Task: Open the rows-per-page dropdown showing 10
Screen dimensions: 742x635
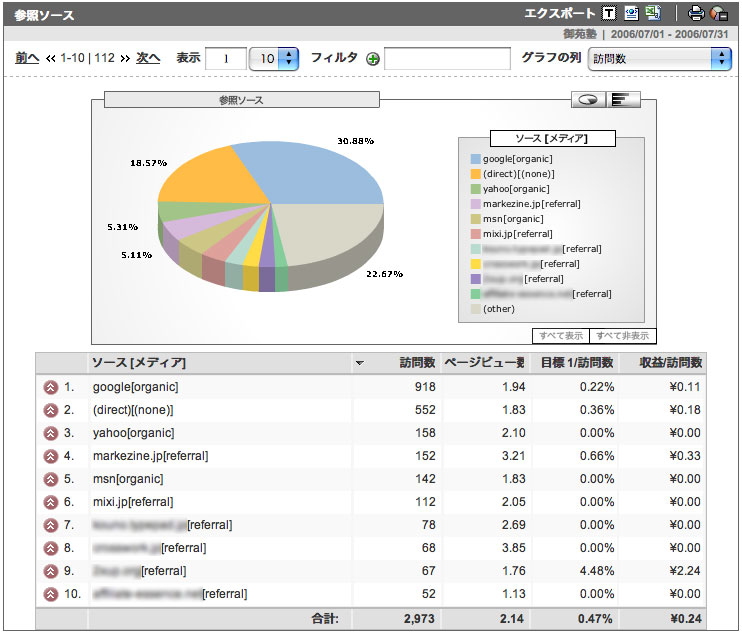Action: (x=274, y=58)
